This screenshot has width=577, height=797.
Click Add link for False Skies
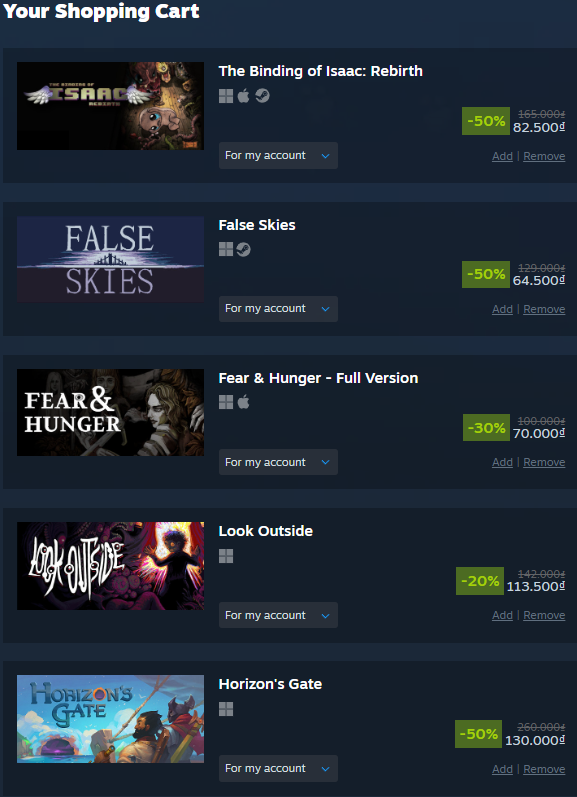(x=502, y=309)
